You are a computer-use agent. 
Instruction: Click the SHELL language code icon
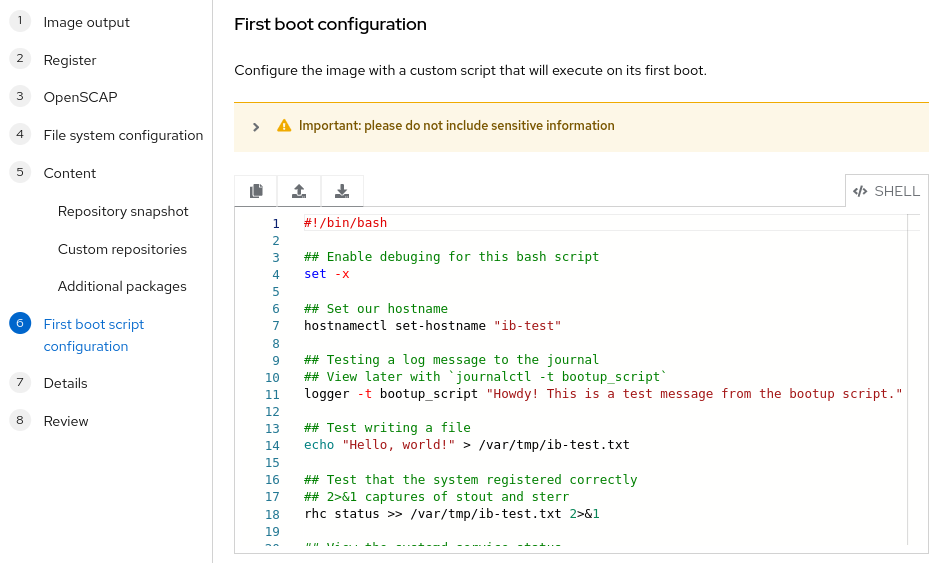coord(860,191)
